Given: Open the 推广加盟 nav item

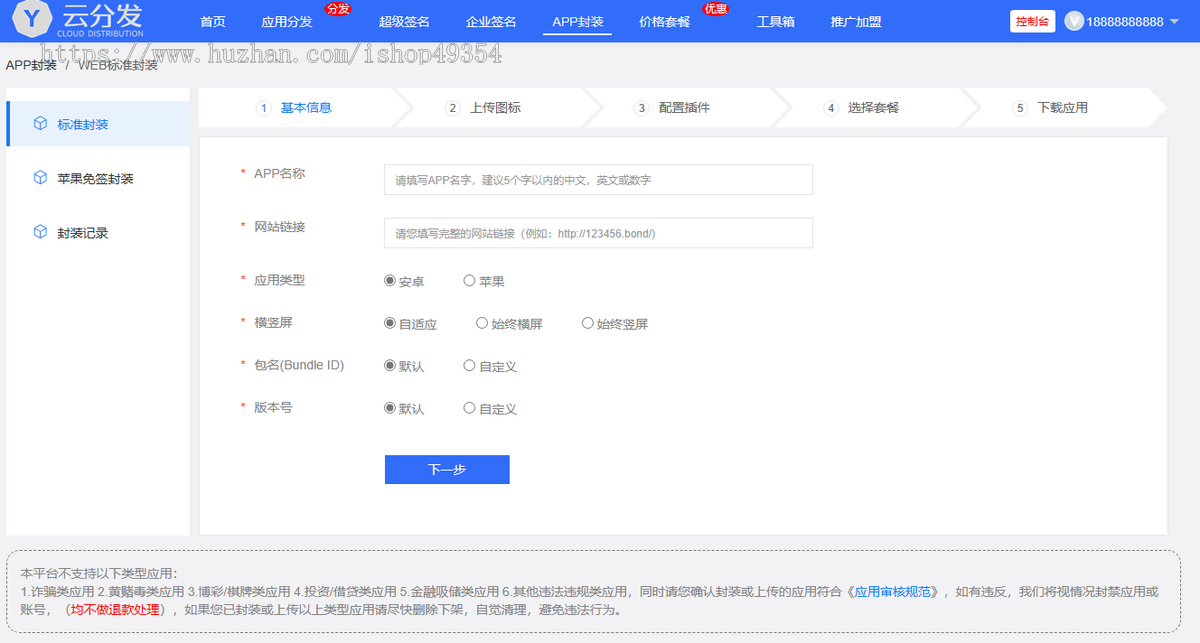Looking at the screenshot, I should pos(856,22).
